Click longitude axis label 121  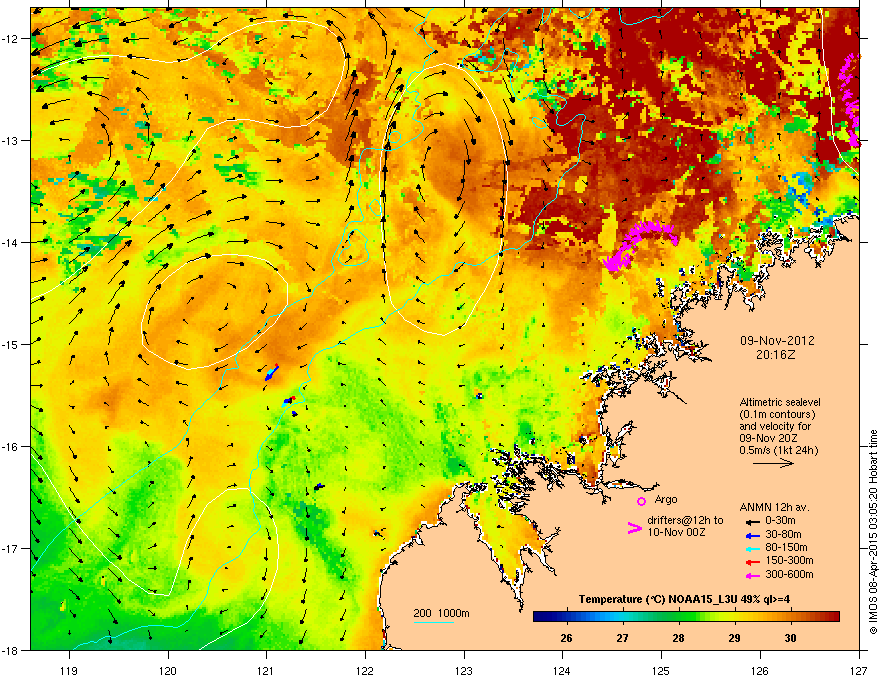pyautogui.click(x=266, y=670)
